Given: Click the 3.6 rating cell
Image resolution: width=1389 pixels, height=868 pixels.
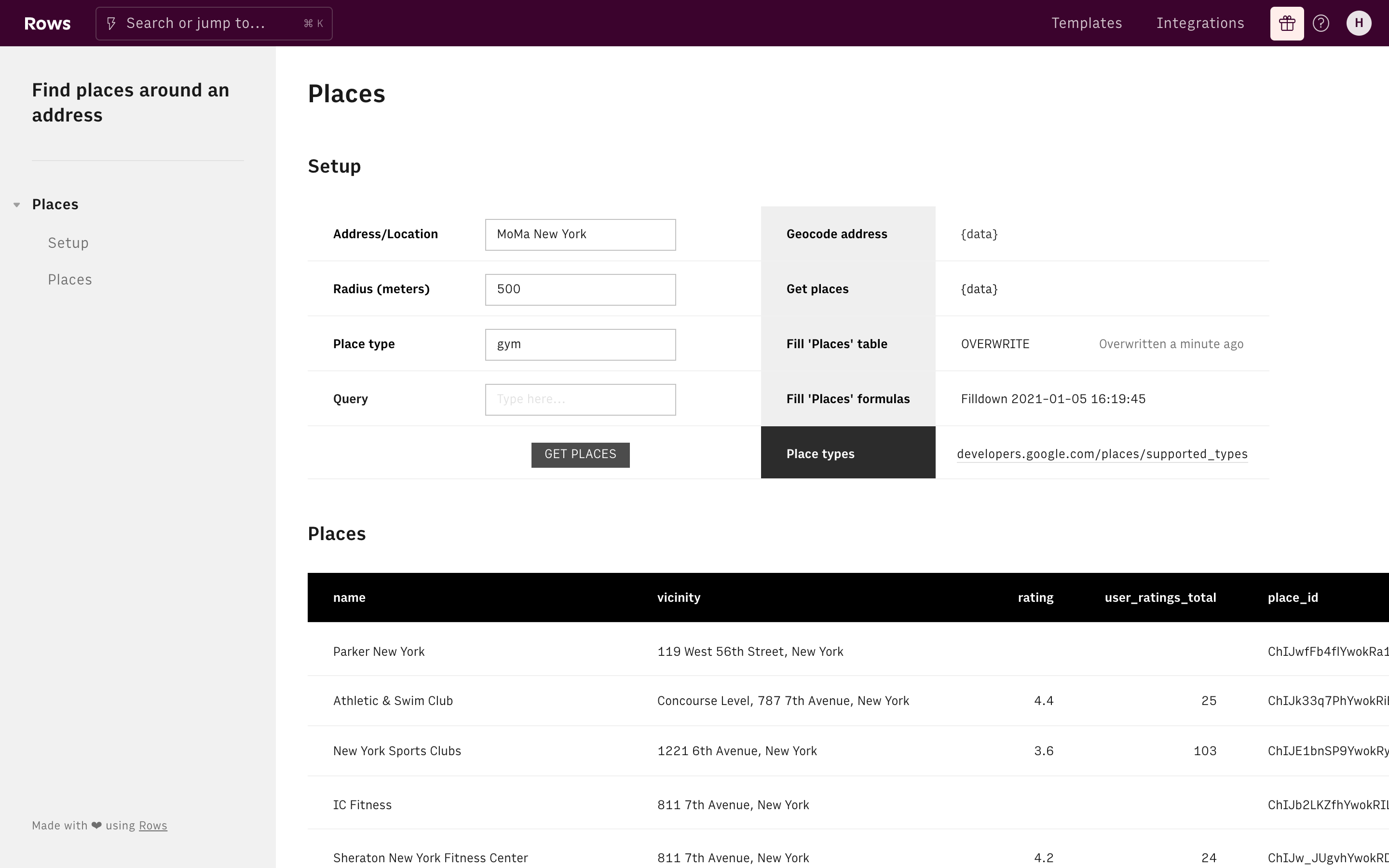Looking at the screenshot, I should click(1044, 751).
